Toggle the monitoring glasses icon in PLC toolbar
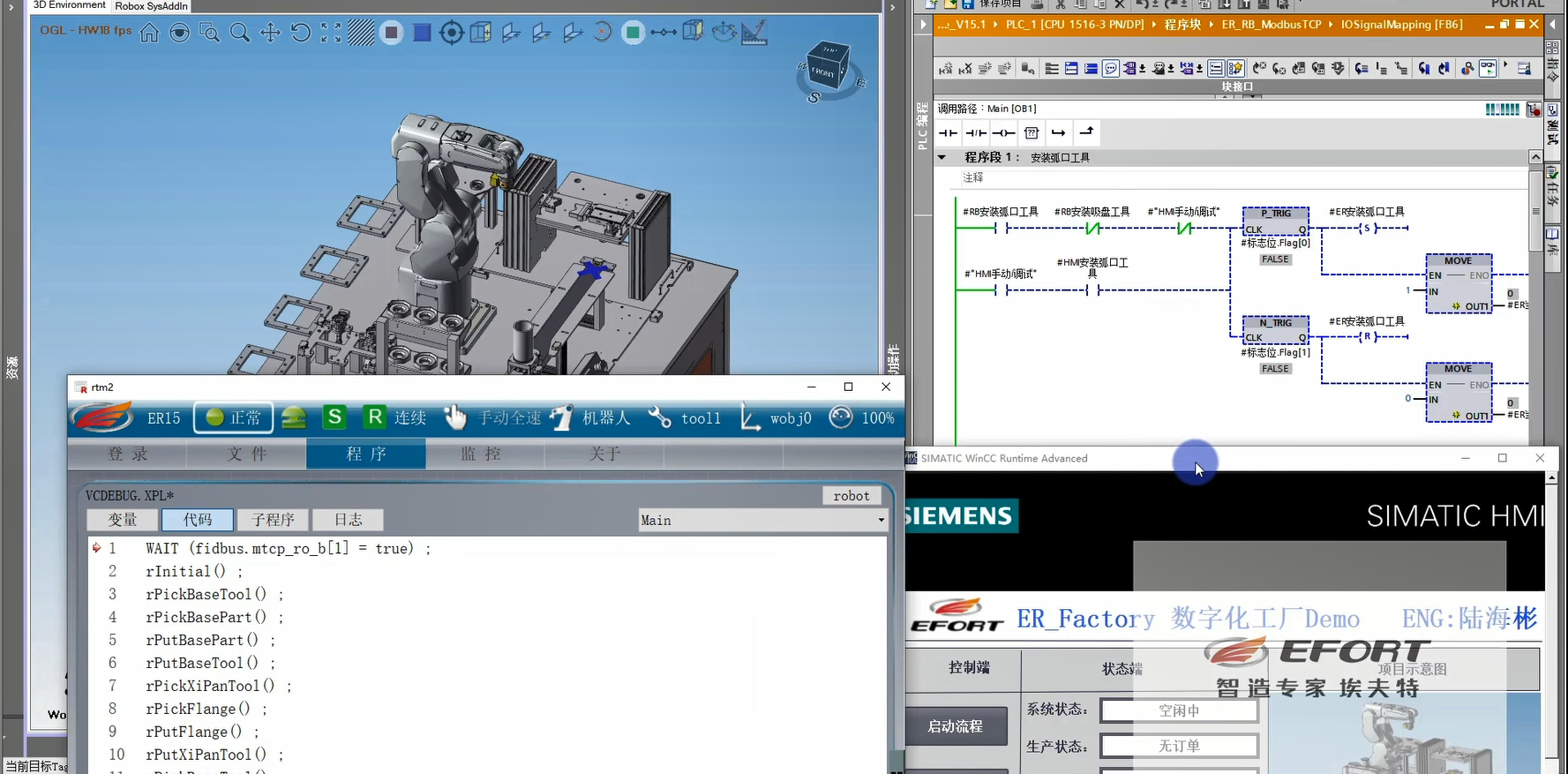Viewport: 1568px width, 774px height. click(1488, 68)
